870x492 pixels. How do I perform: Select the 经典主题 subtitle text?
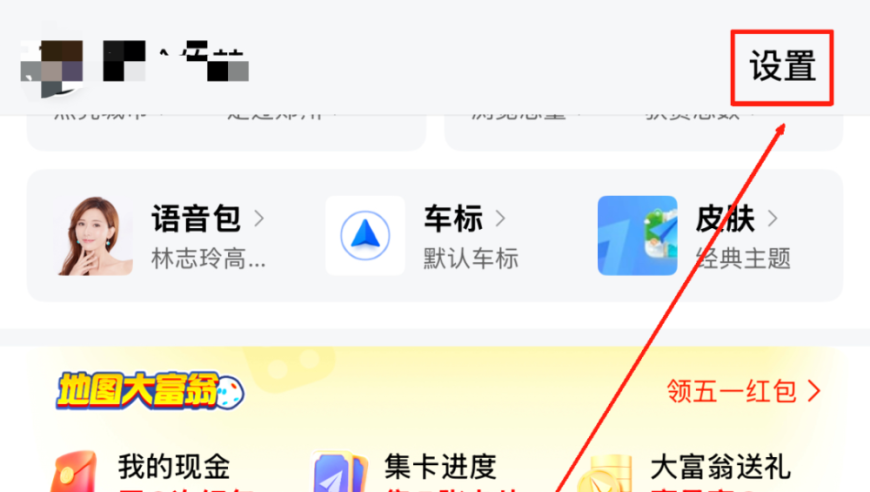743,258
